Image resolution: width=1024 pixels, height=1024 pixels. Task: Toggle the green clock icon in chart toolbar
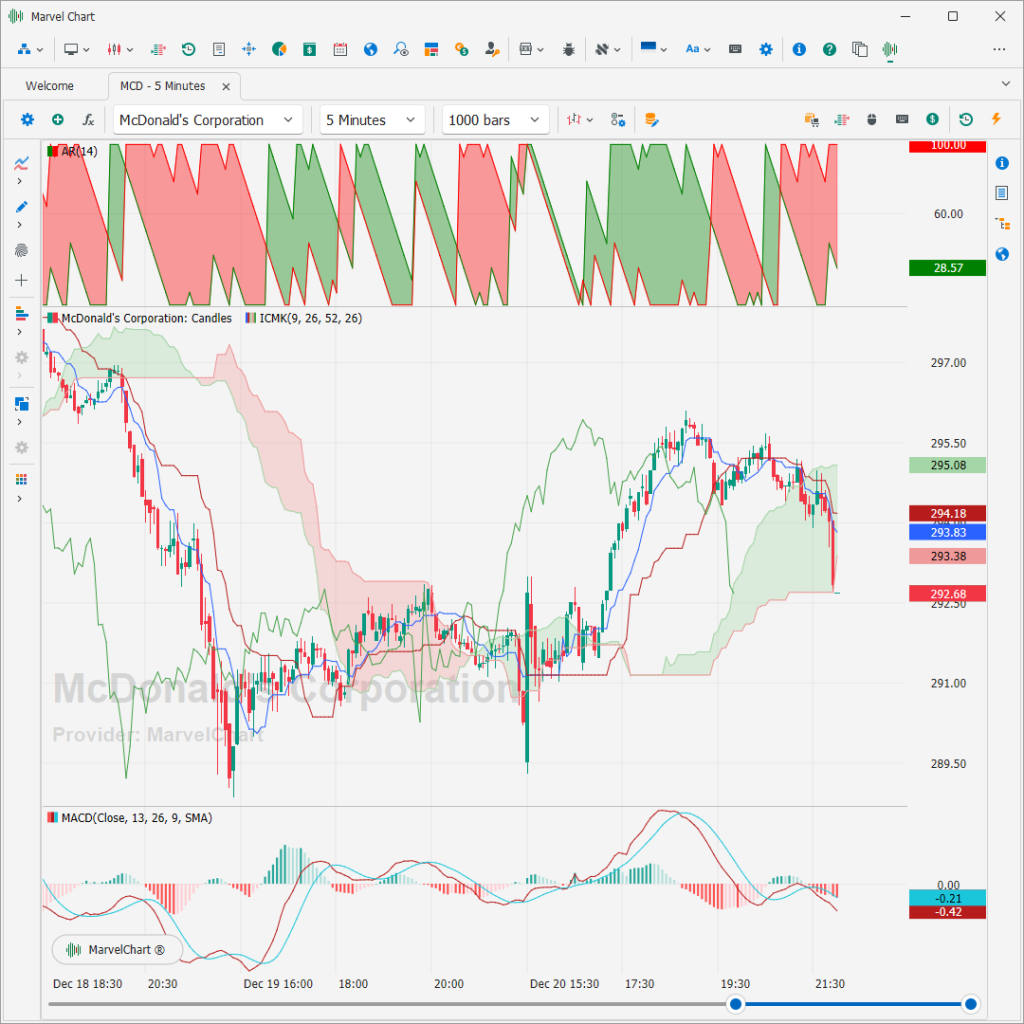pyautogui.click(x=966, y=119)
